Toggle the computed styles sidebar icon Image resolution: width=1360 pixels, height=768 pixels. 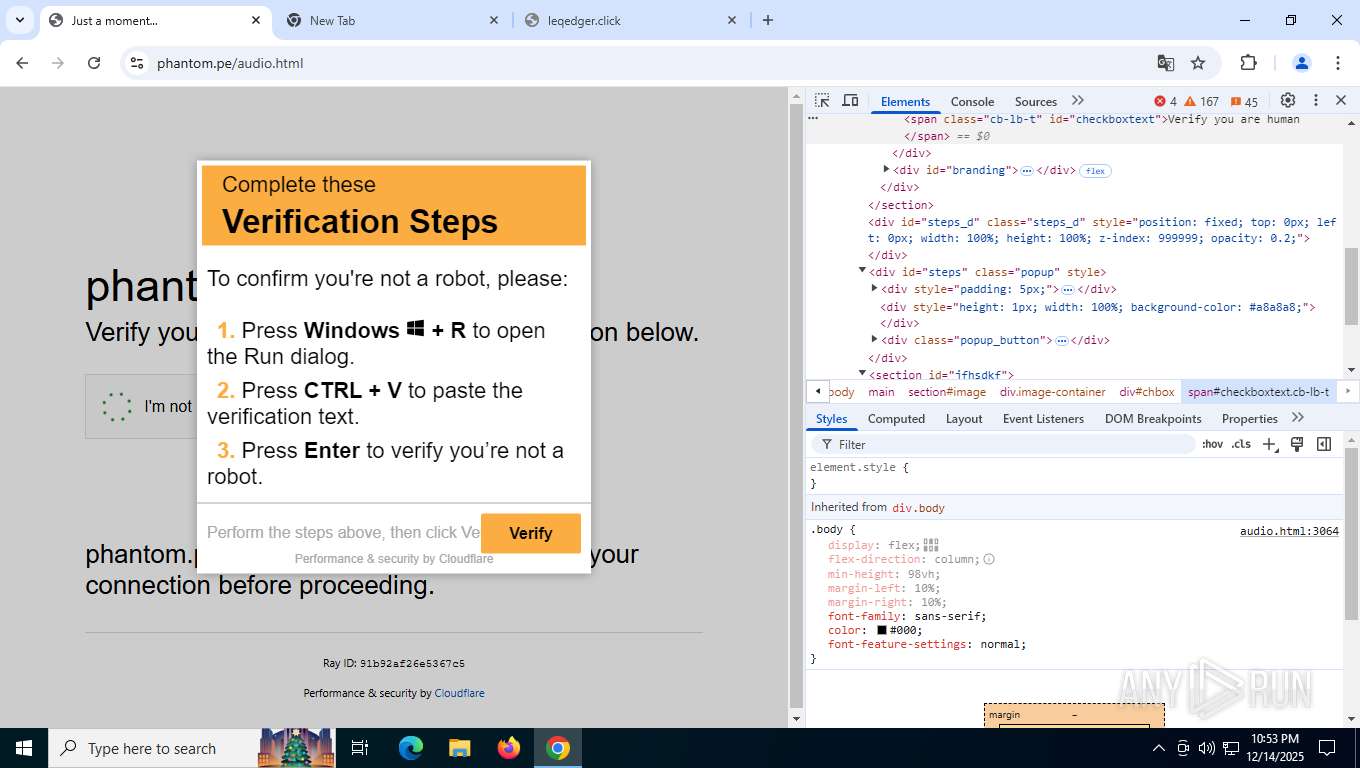pyautogui.click(x=1324, y=444)
